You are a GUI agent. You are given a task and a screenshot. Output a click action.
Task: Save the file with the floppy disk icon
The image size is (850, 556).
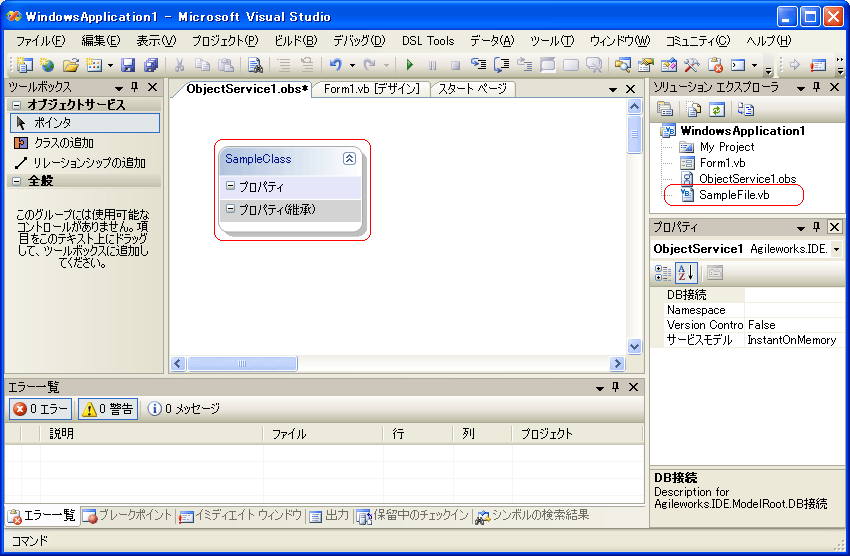coord(127,65)
